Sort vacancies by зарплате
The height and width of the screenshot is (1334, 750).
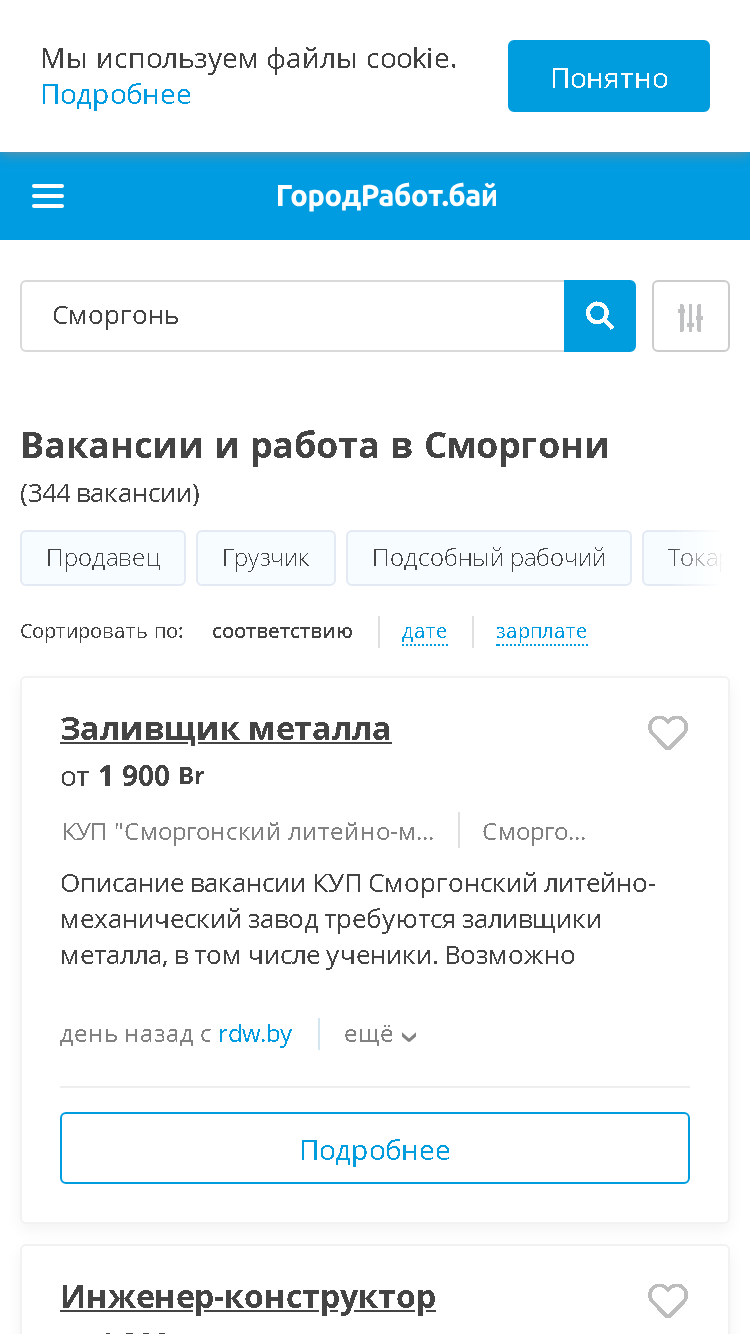pos(541,632)
